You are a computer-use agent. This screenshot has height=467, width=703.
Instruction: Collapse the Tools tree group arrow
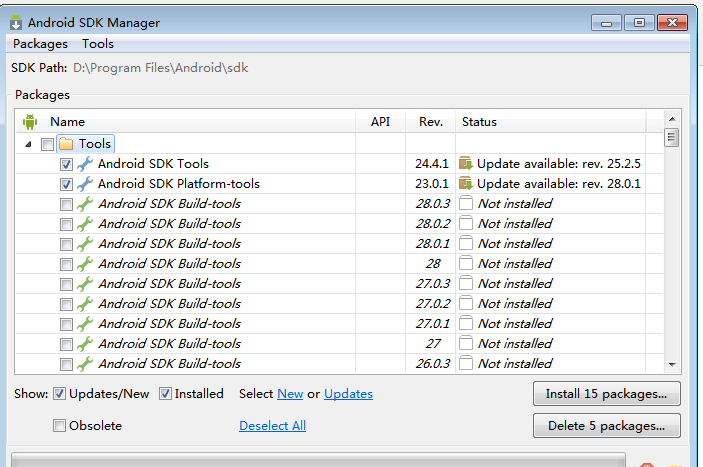(28, 144)
